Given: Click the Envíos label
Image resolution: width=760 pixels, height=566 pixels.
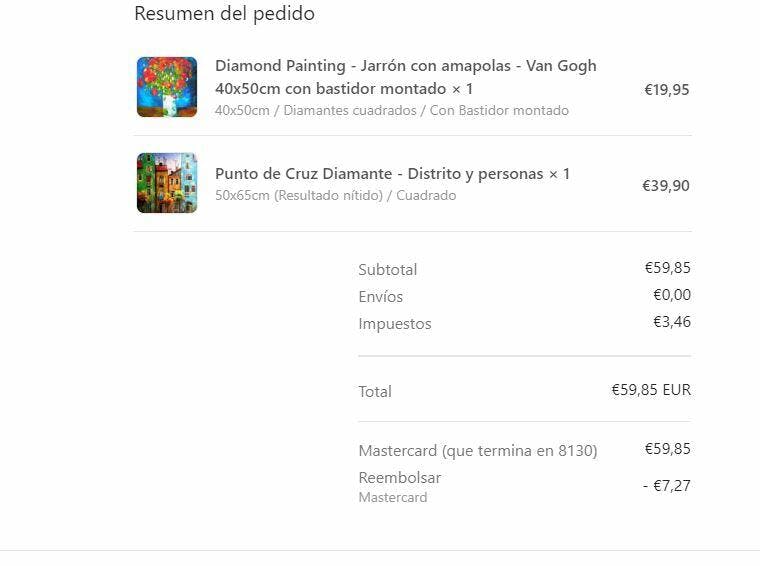Looking at the screenshot, I should [380, 297].
